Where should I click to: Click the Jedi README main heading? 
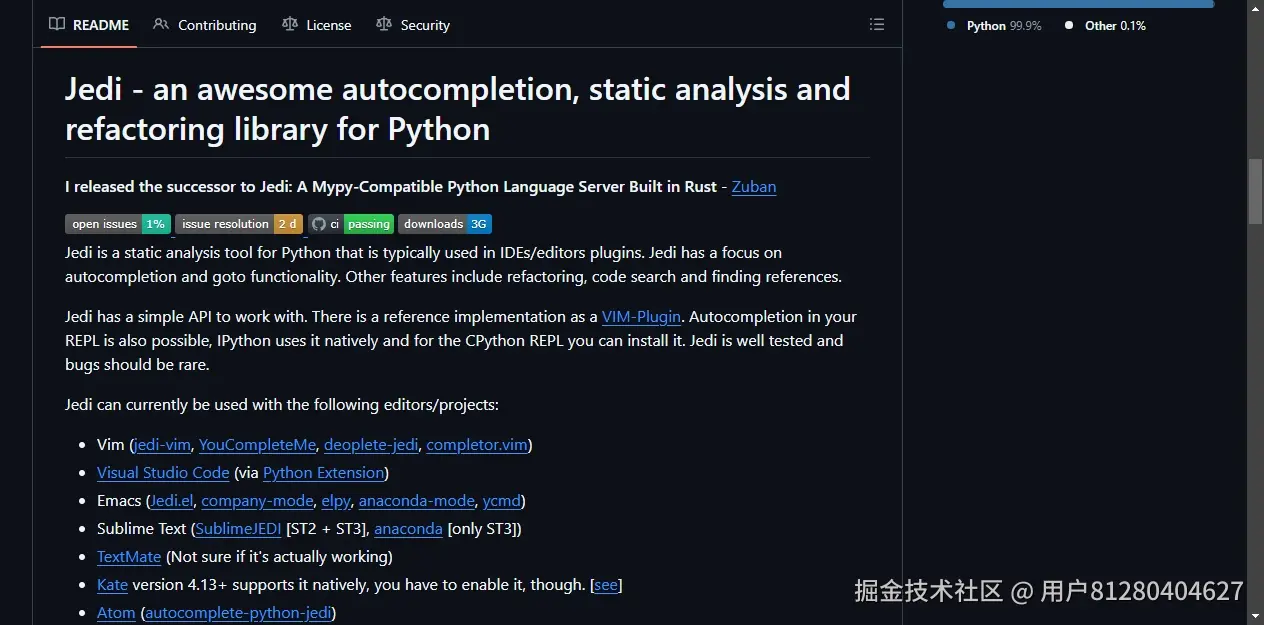tap(458, 109)
